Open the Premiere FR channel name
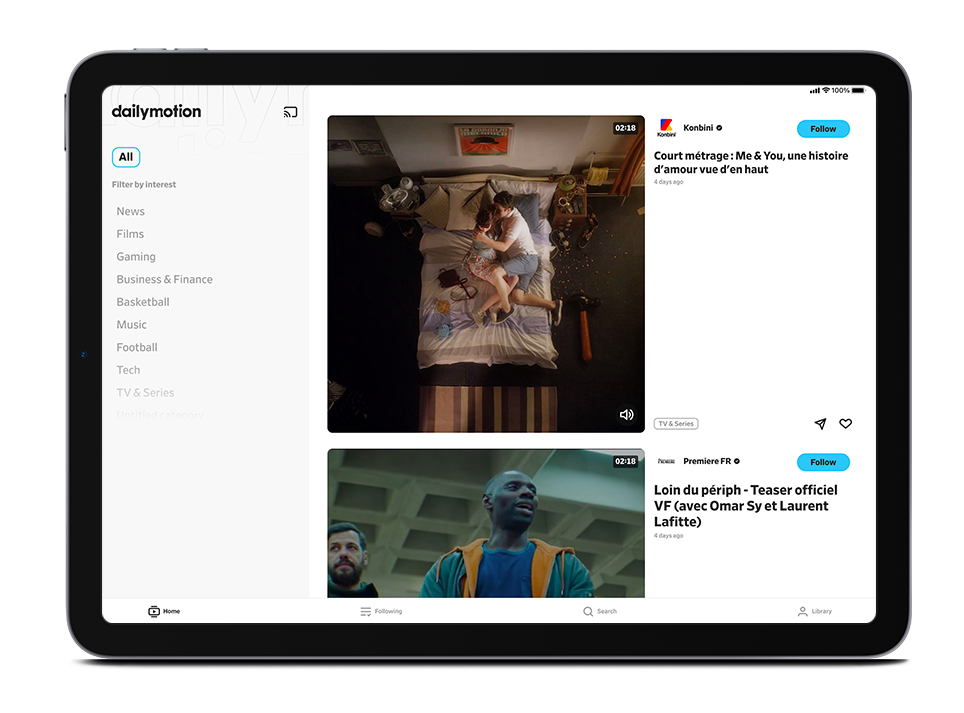This screenshot has width=964, height=713. [707, 461]
